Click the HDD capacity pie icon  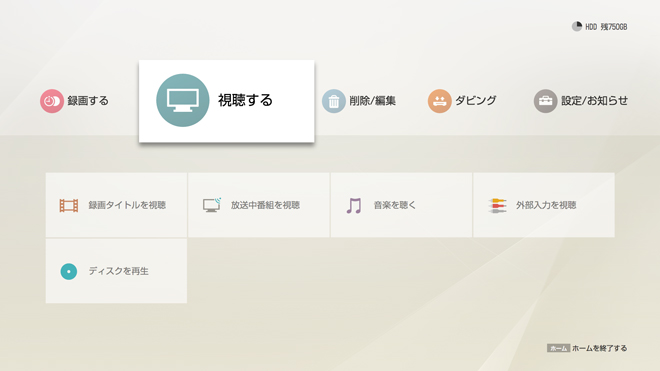click(577, 27)
